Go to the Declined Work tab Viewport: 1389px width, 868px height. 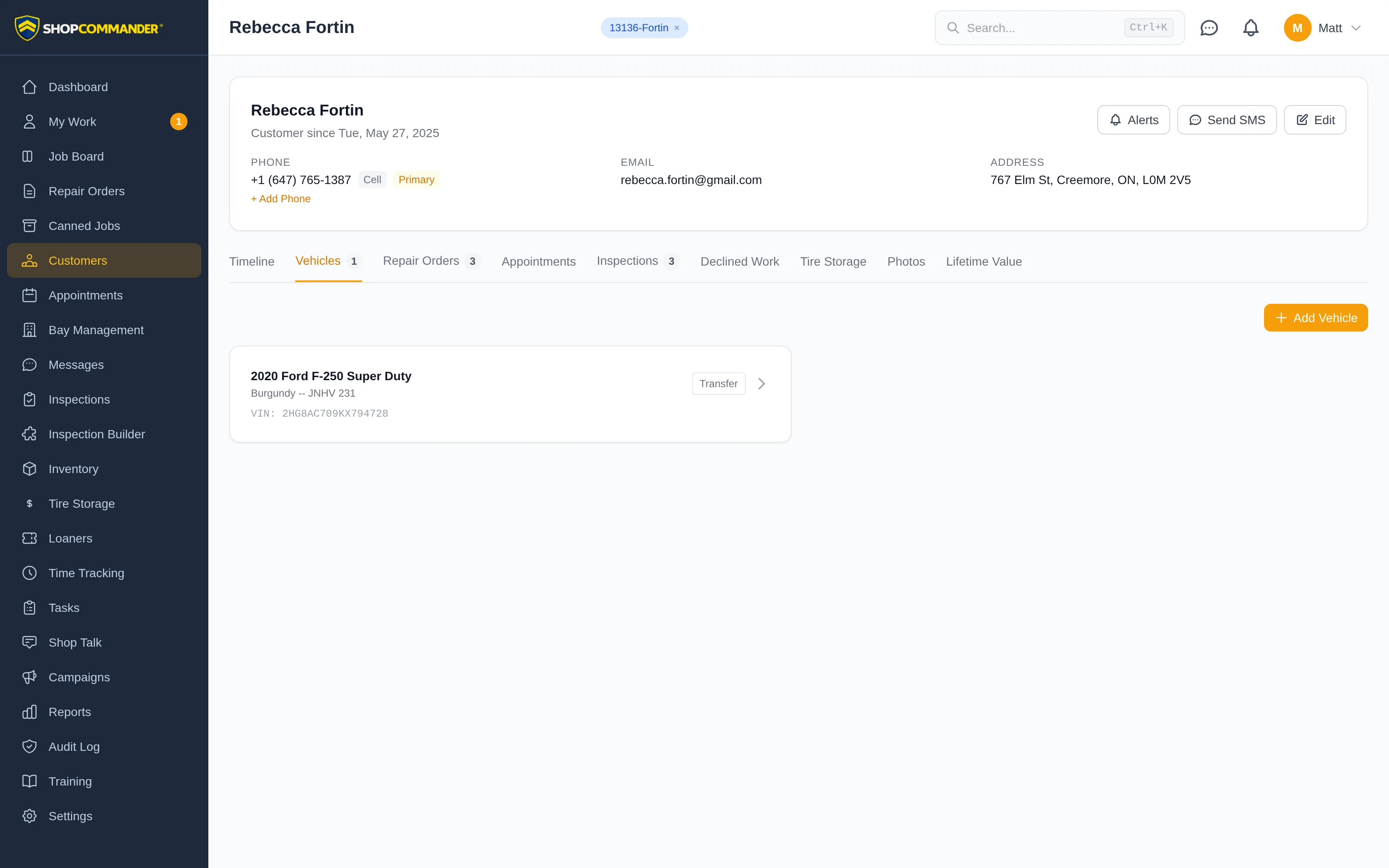[x=739, y=262]
